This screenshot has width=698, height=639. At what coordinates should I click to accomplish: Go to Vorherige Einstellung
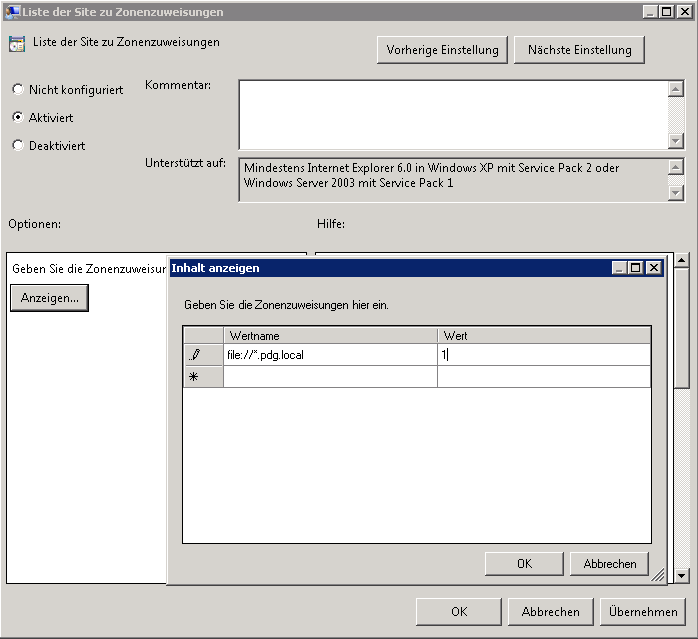pyautogui.click(x=442, y=50)
